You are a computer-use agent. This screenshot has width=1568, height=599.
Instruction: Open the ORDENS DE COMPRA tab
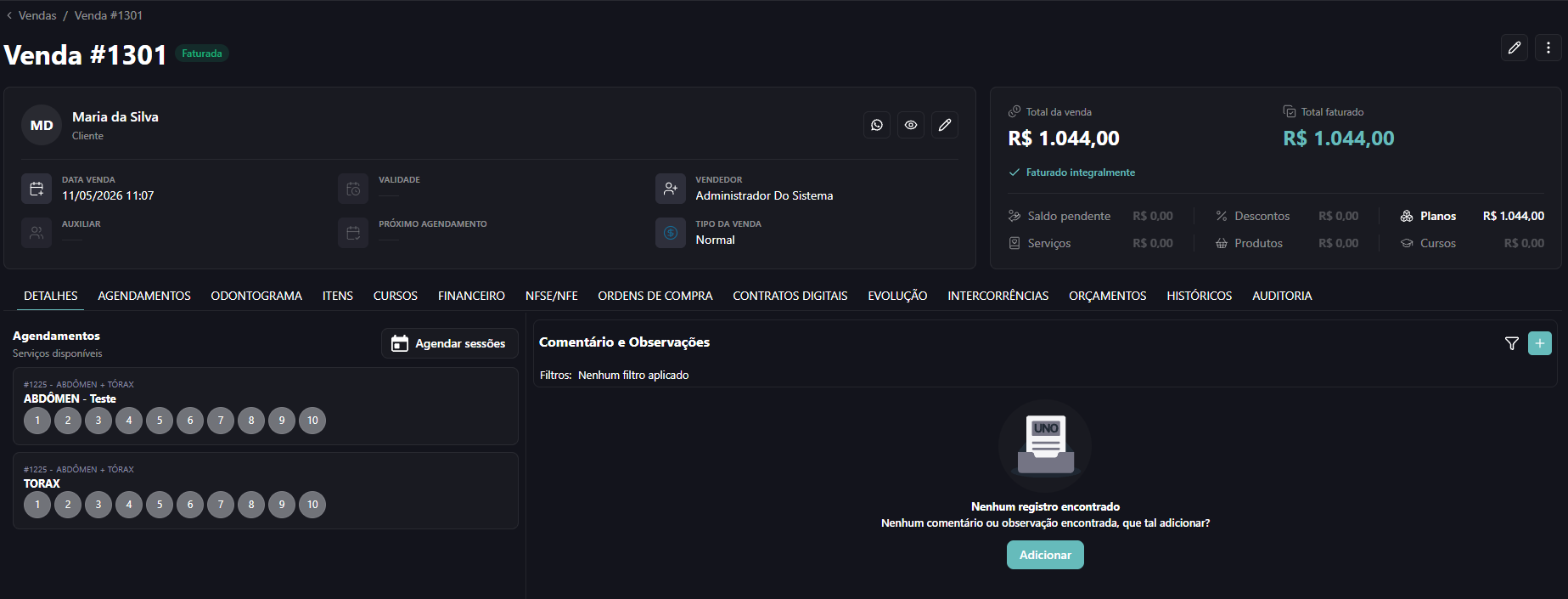655,296
